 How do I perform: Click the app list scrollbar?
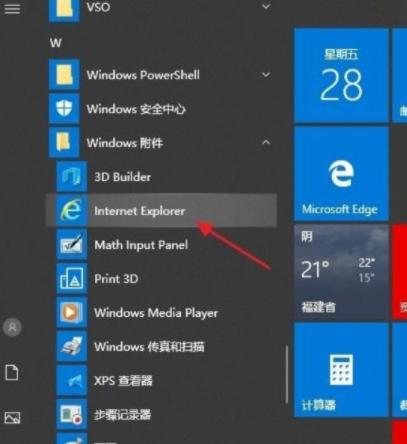point(287,374)
